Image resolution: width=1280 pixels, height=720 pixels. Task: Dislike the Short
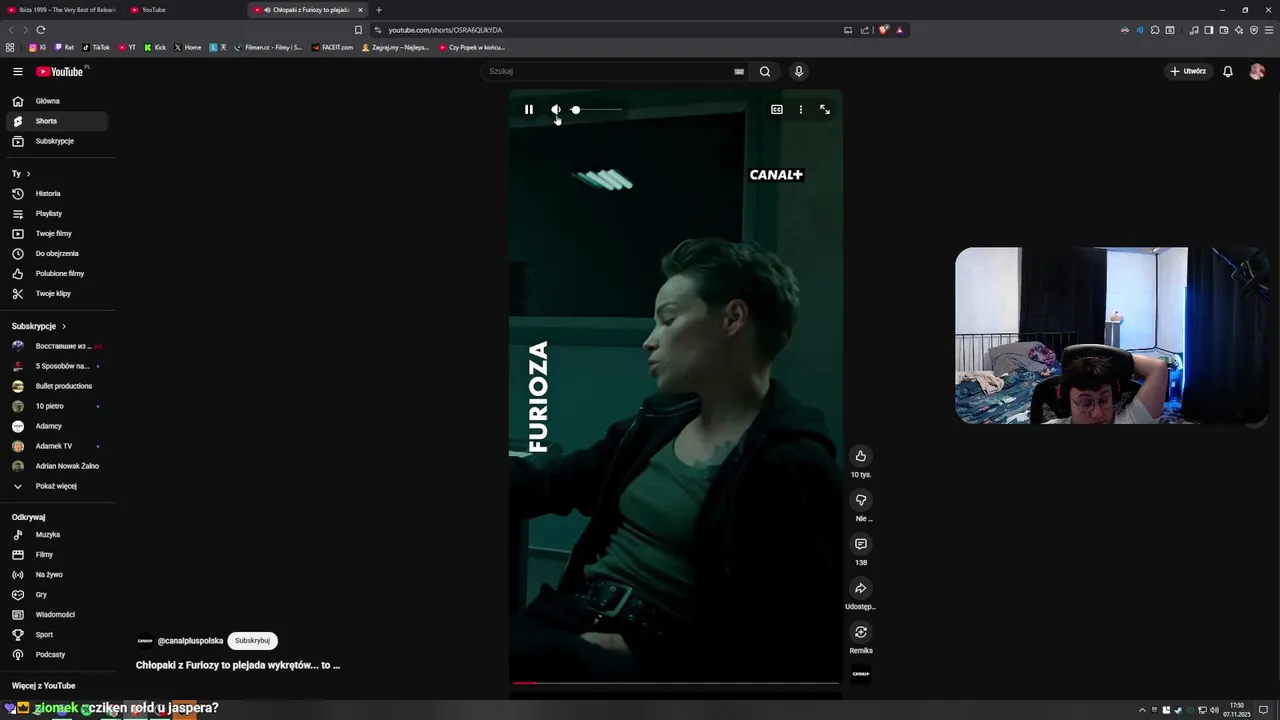coord(860,500)
